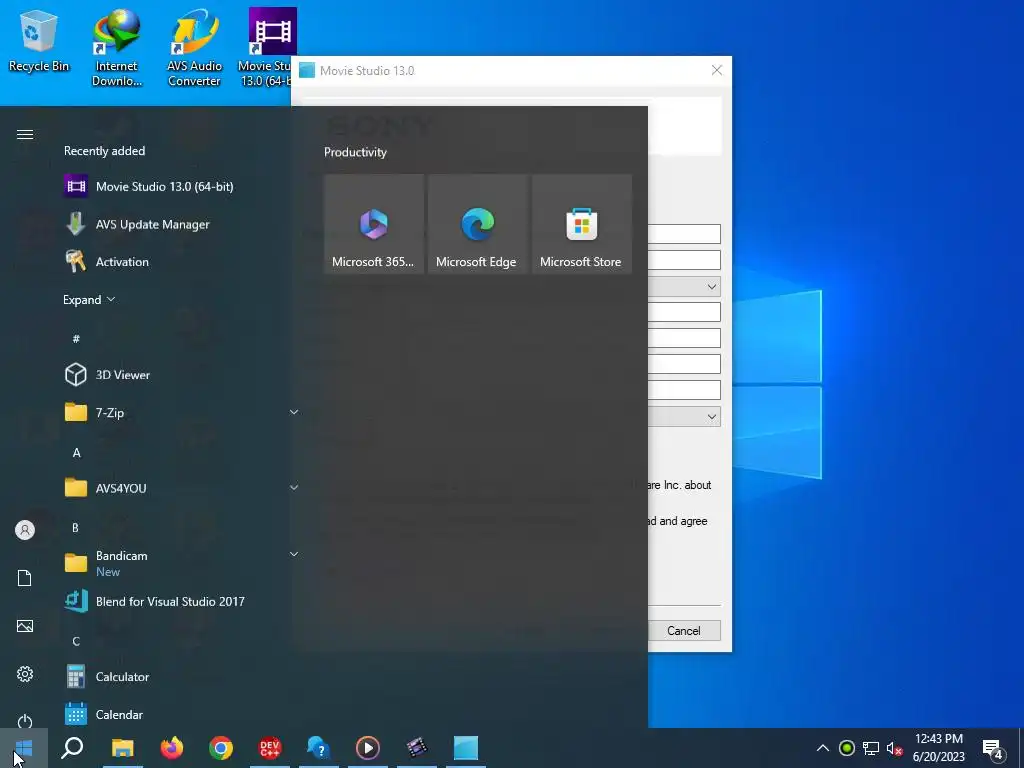Open taskbar Search
This screenshot has height=768, width=1024.
coord(72,748)
